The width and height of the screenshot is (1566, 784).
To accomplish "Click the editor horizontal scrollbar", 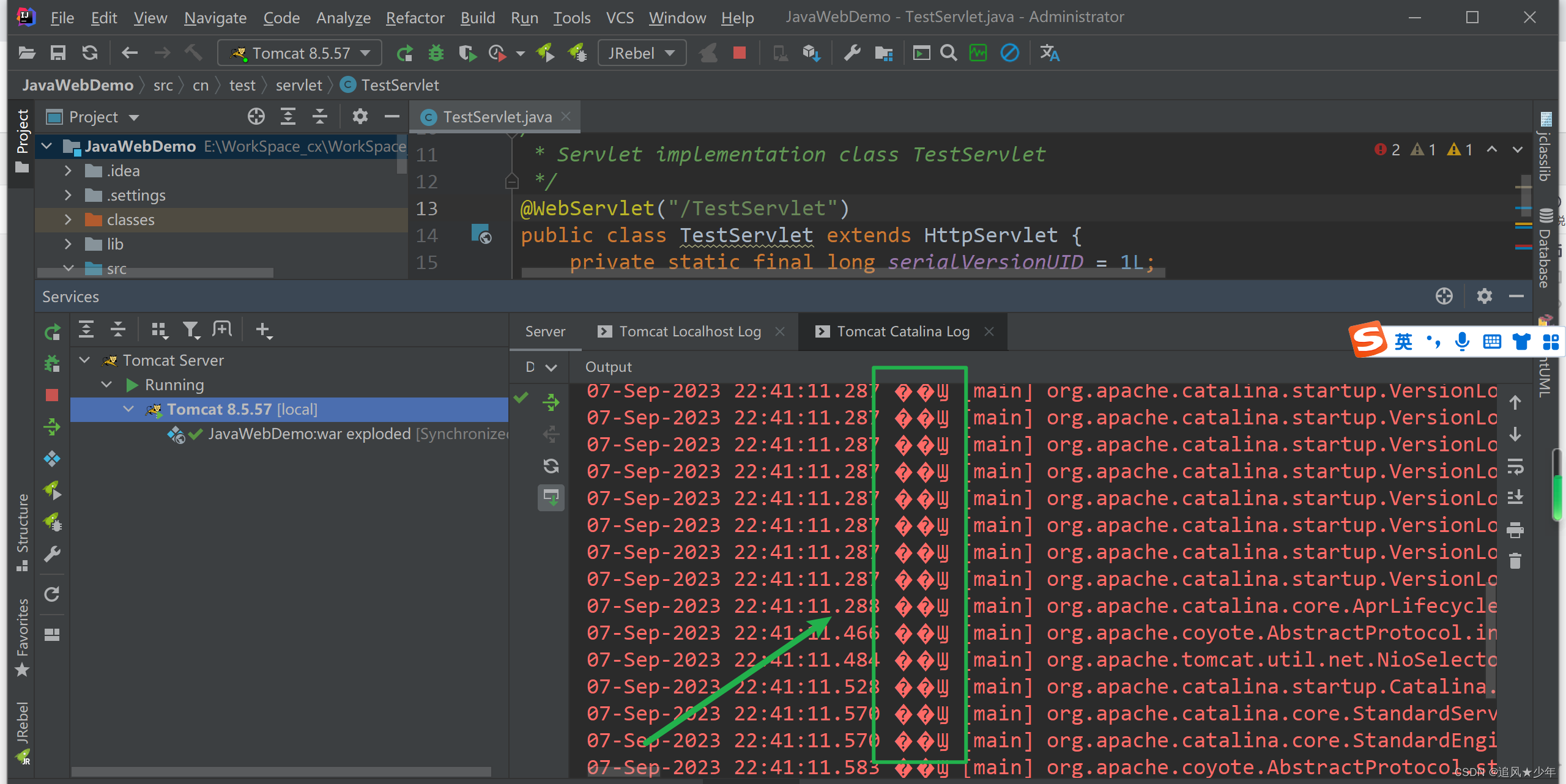I will point(843,273).
